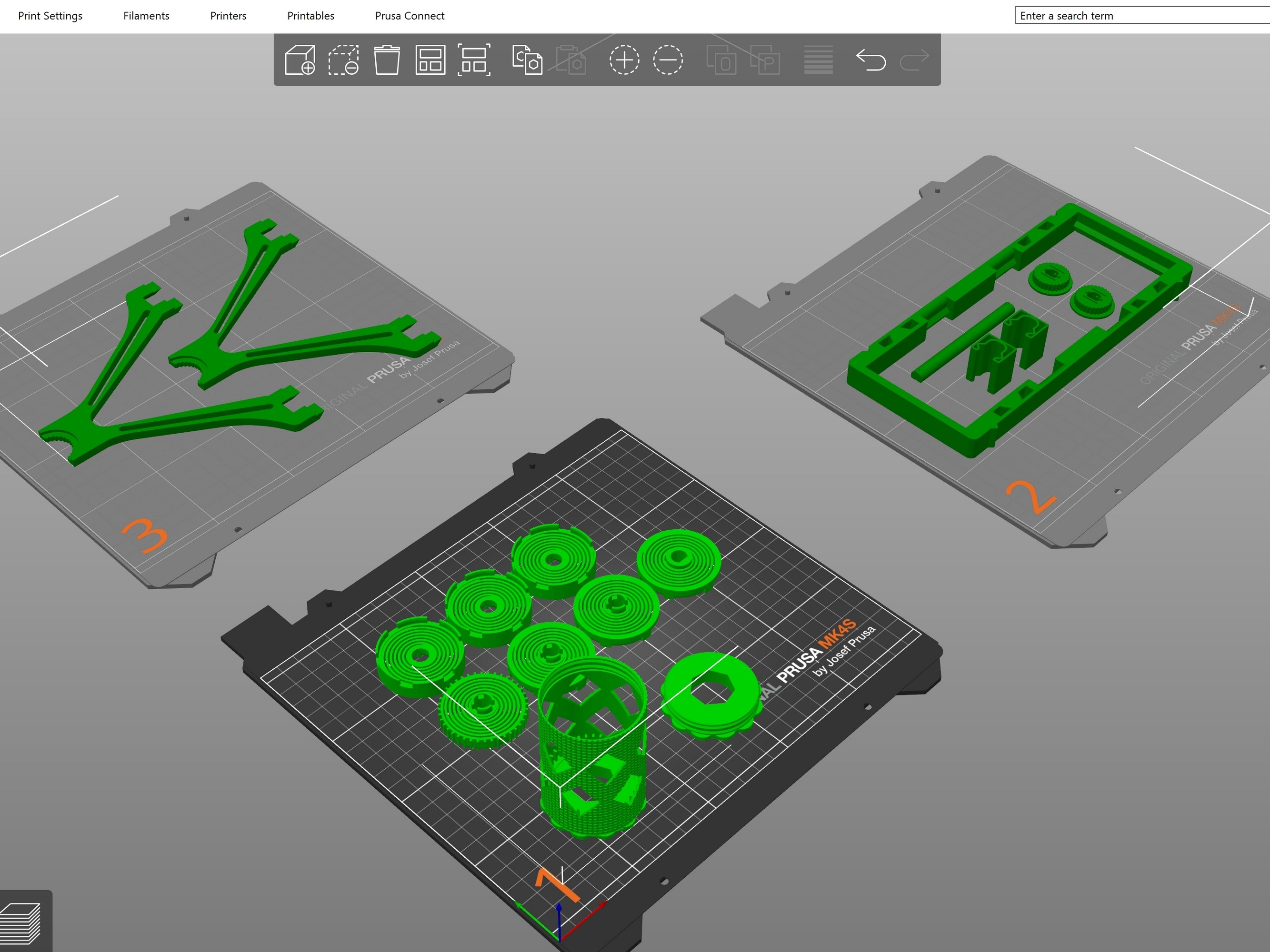The width and height of the screenshot is (1270, 952).
Task: Open the Printers tab
Action: (x=228, y=16)
